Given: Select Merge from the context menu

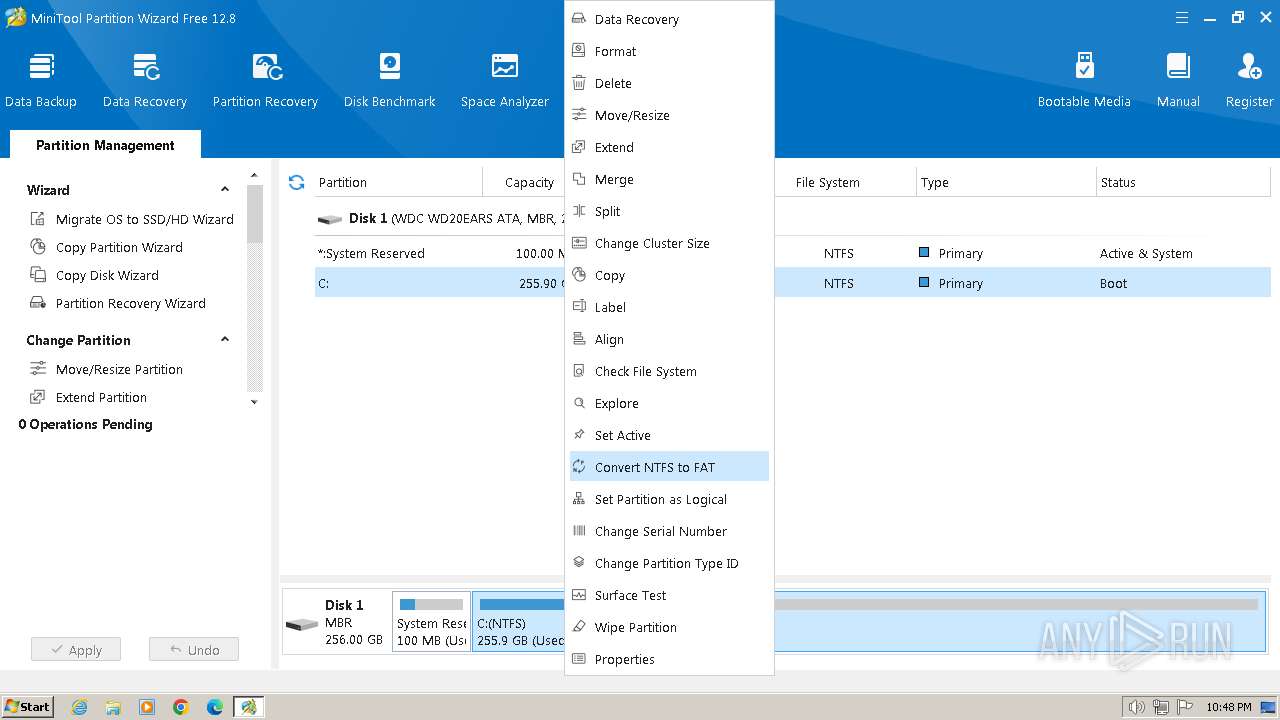Looking at the screenshot, I should [669, 179].
